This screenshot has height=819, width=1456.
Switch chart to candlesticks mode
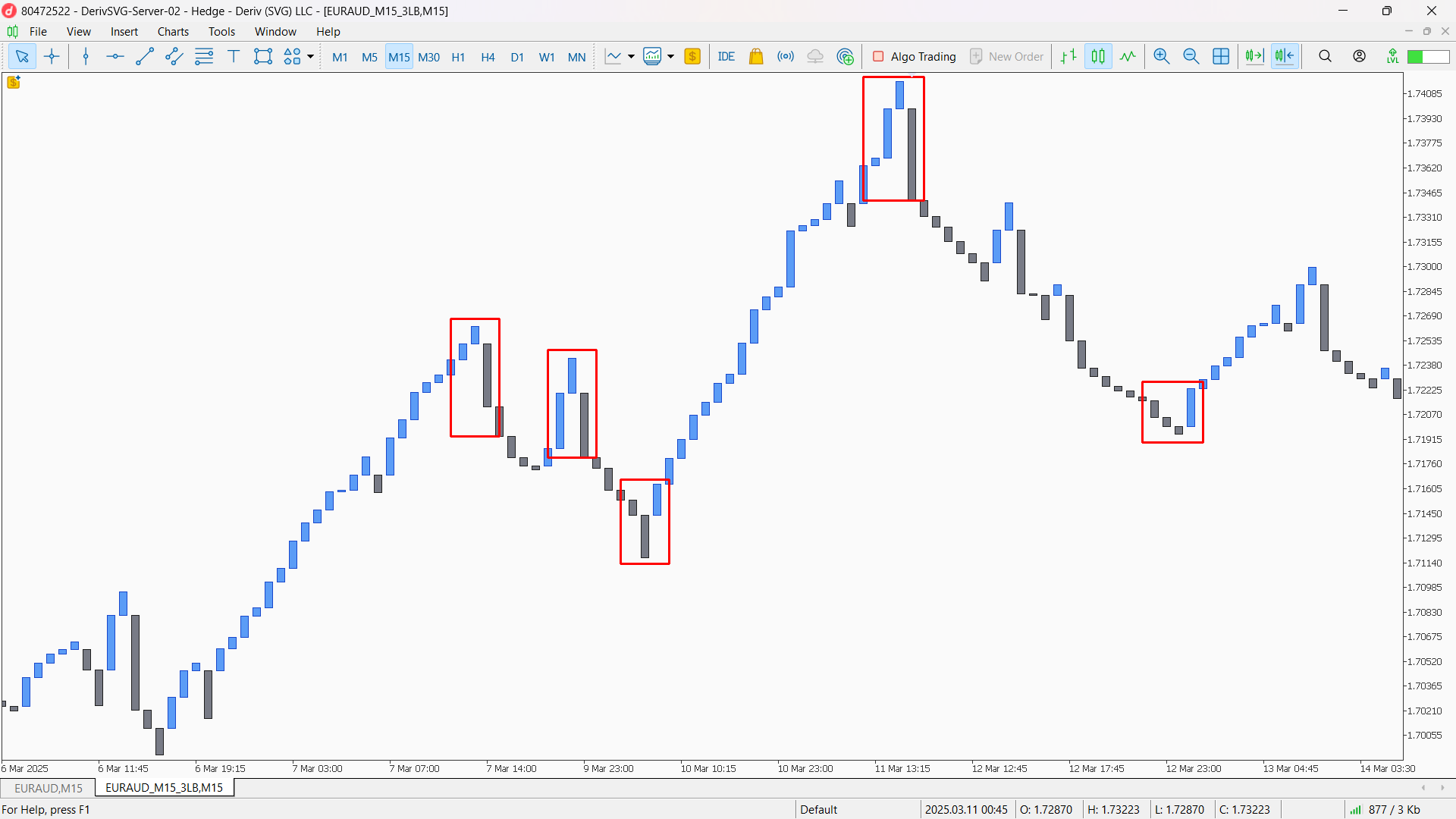pos(1098,57)
